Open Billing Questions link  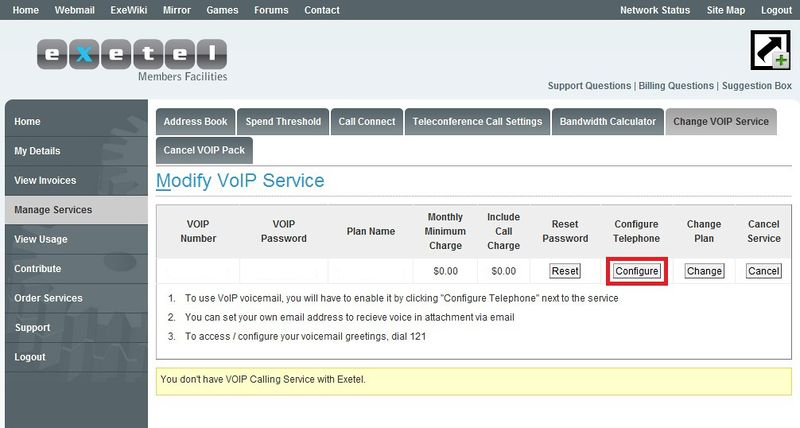pyautogui.click(x=676, y=86)
